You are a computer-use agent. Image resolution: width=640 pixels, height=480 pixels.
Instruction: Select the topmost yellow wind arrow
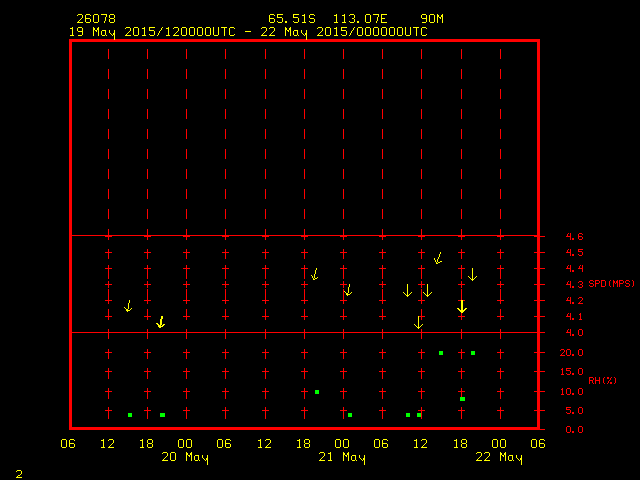pyautogui.click(x=437, y=258)
